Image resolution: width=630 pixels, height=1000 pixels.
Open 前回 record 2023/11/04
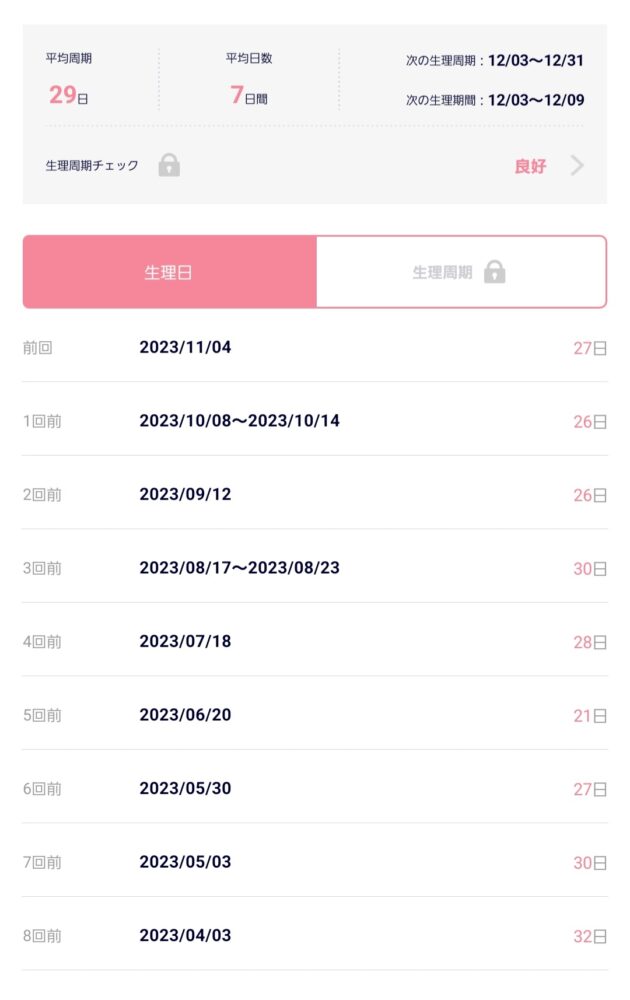315,348
